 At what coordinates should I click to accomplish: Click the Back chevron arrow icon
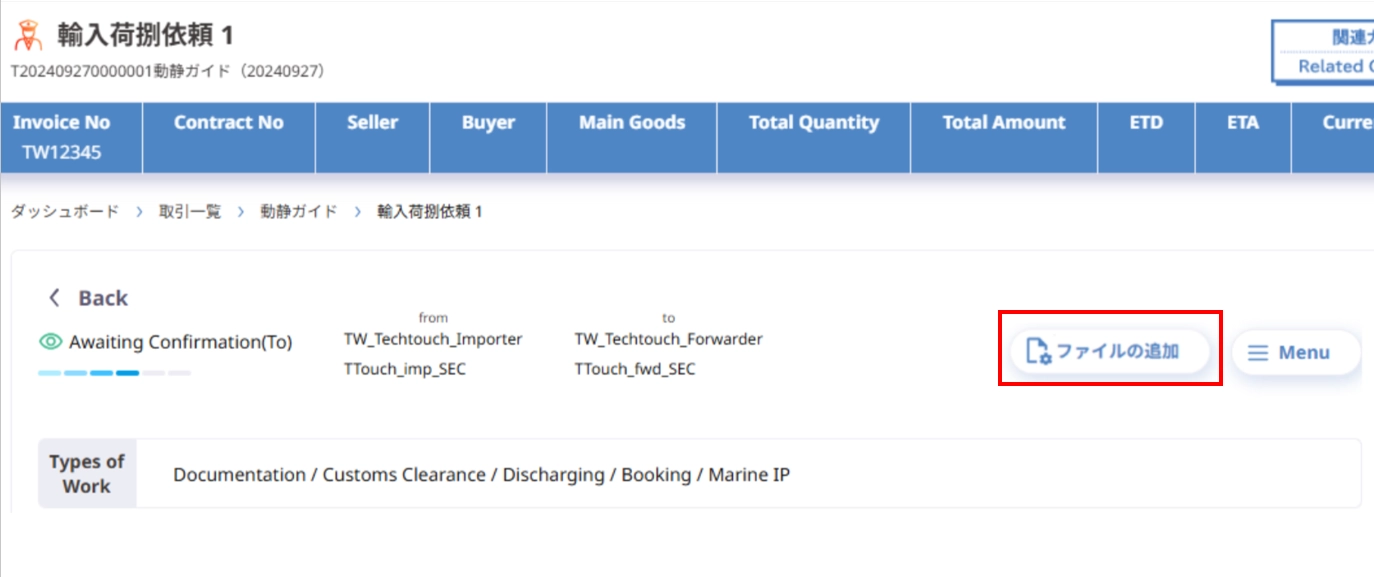pyautogui.click(x=55, y=298)
